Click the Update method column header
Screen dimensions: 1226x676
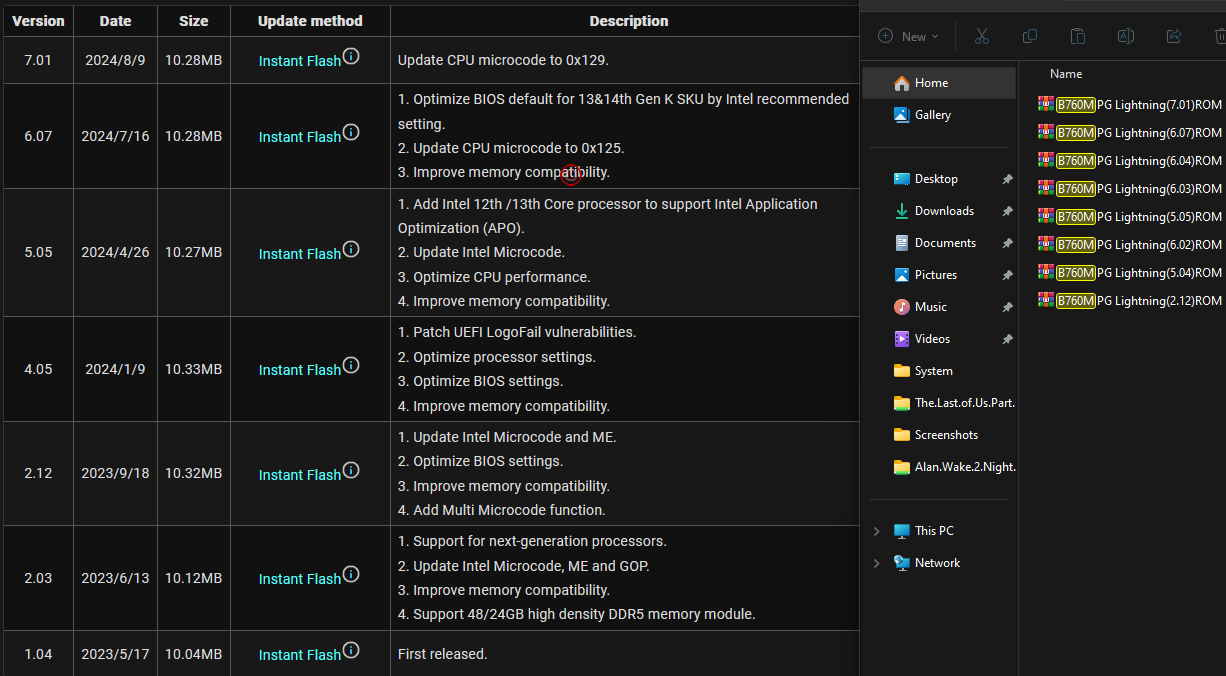pos(310,21)
